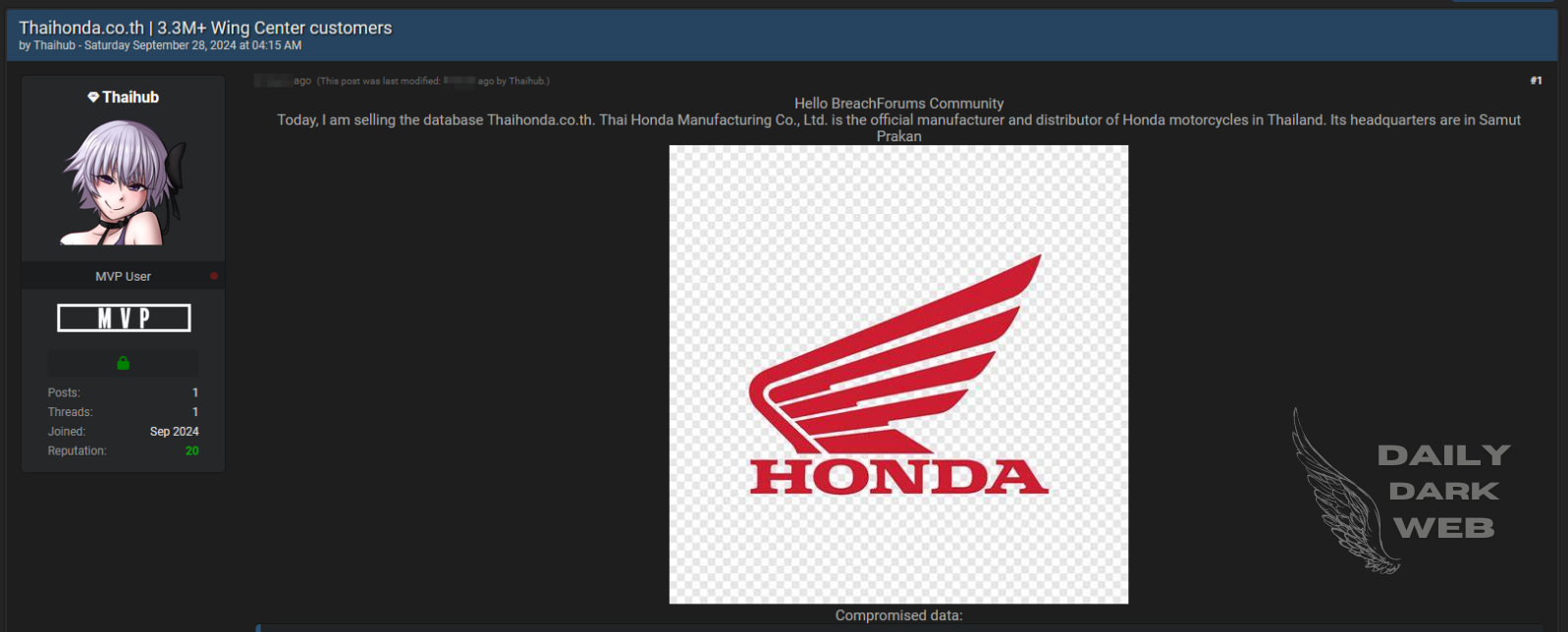View Thaihub's anime avatar image
Screen dimensions: 1568x632
click(124, 183)
